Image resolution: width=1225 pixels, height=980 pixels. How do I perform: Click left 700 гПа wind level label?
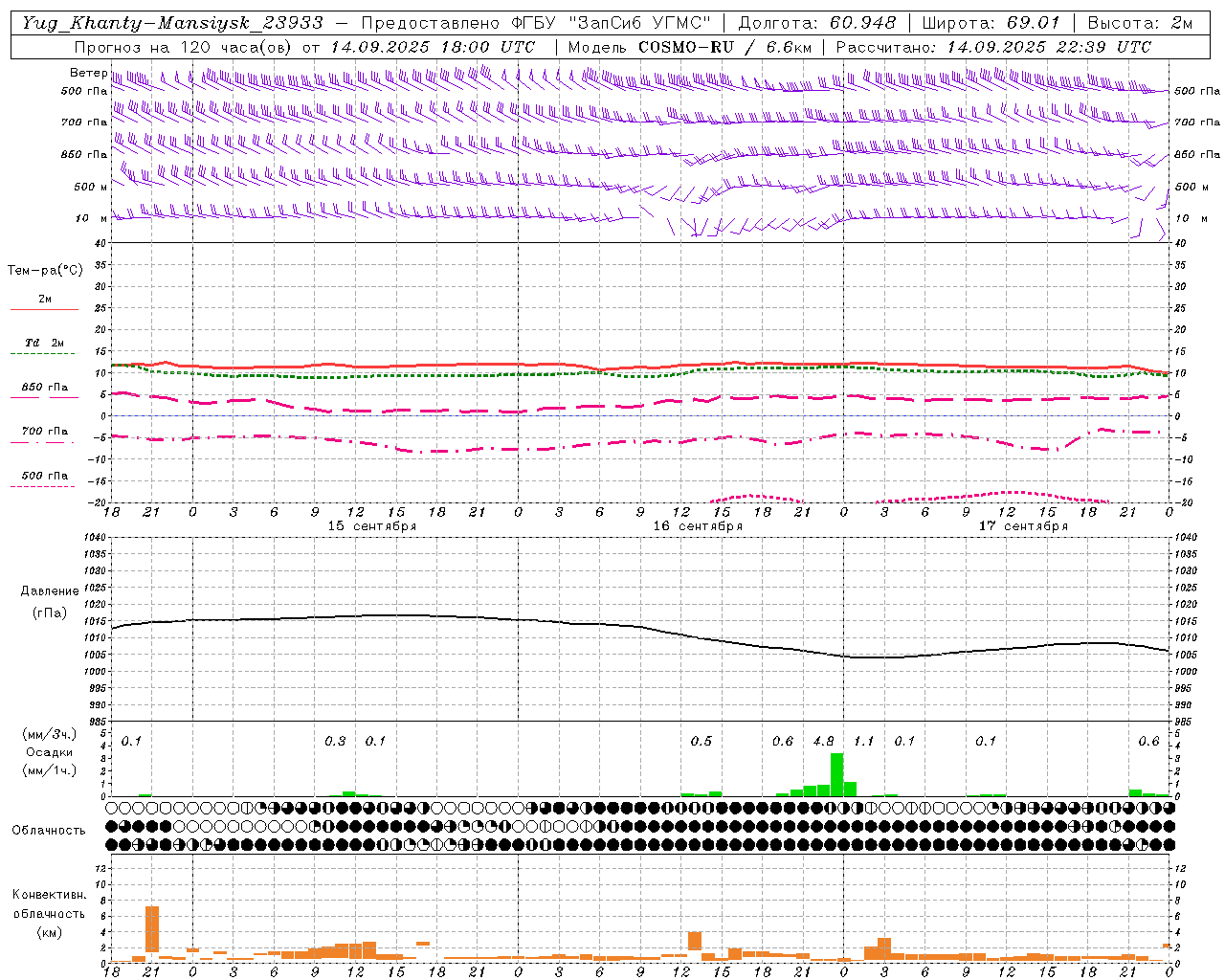pyautogui.click(x=84, y=122)
